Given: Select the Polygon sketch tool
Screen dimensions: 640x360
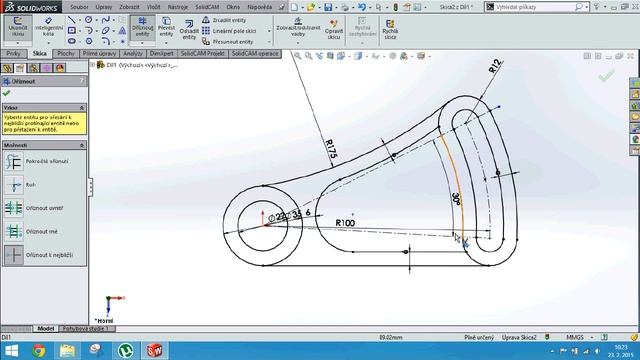Looking at the screenshot, I should coord(89,41).
